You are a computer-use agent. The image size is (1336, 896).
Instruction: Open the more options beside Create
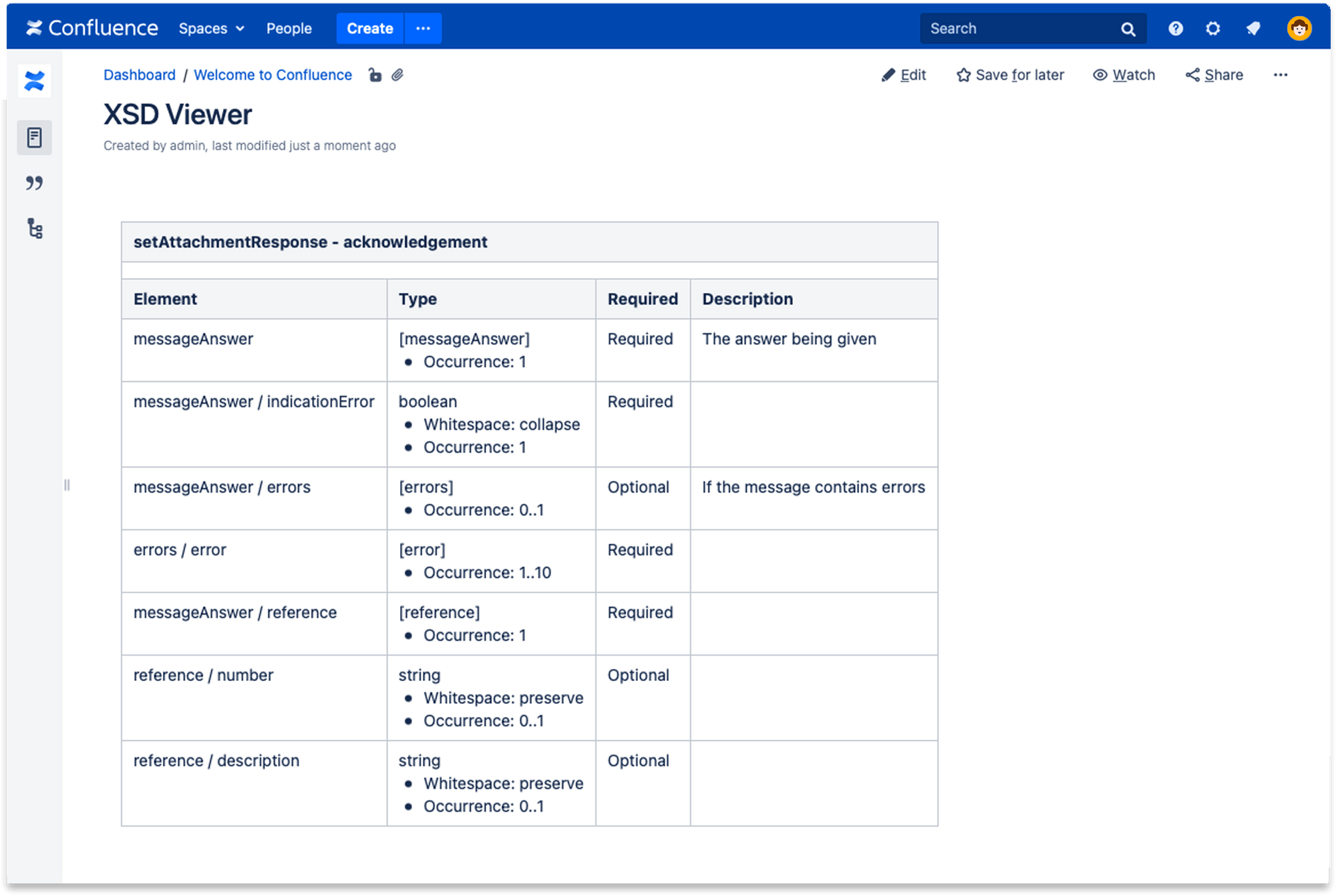423,28
